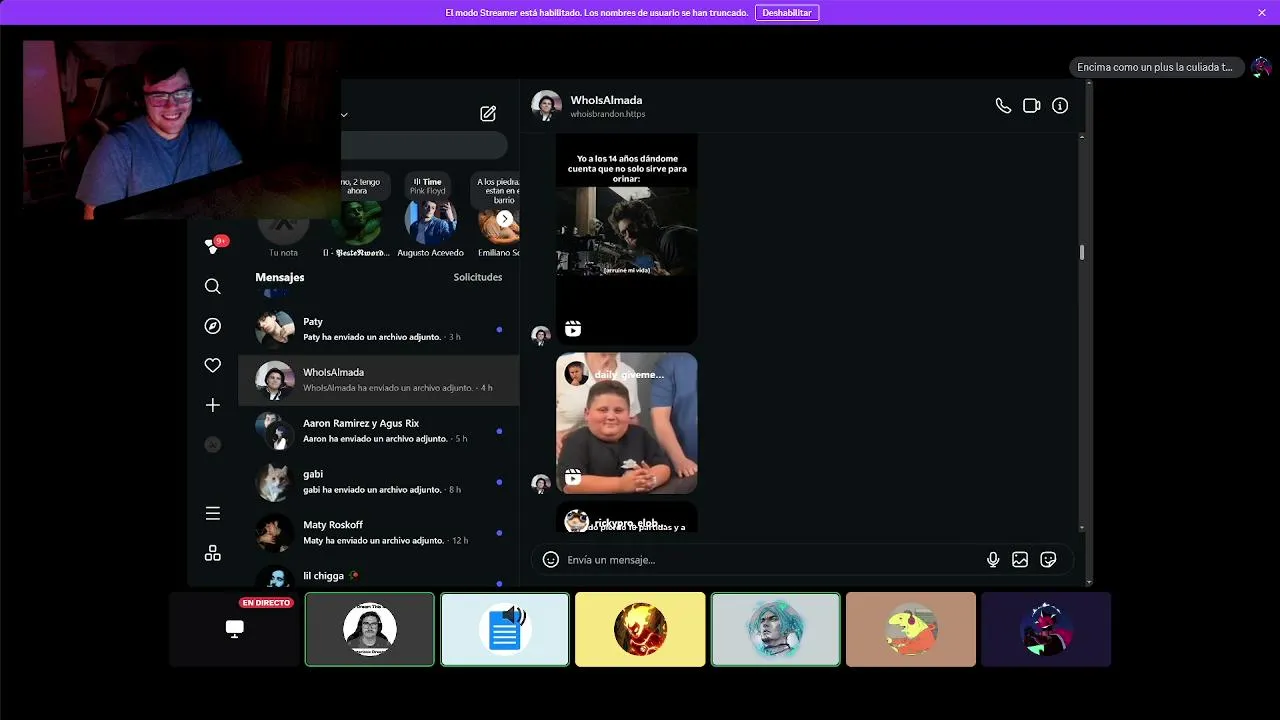Viewport: 1280px width, 720px height.
Task: Open Explore compass icon
Action: (x=213, y=326)
